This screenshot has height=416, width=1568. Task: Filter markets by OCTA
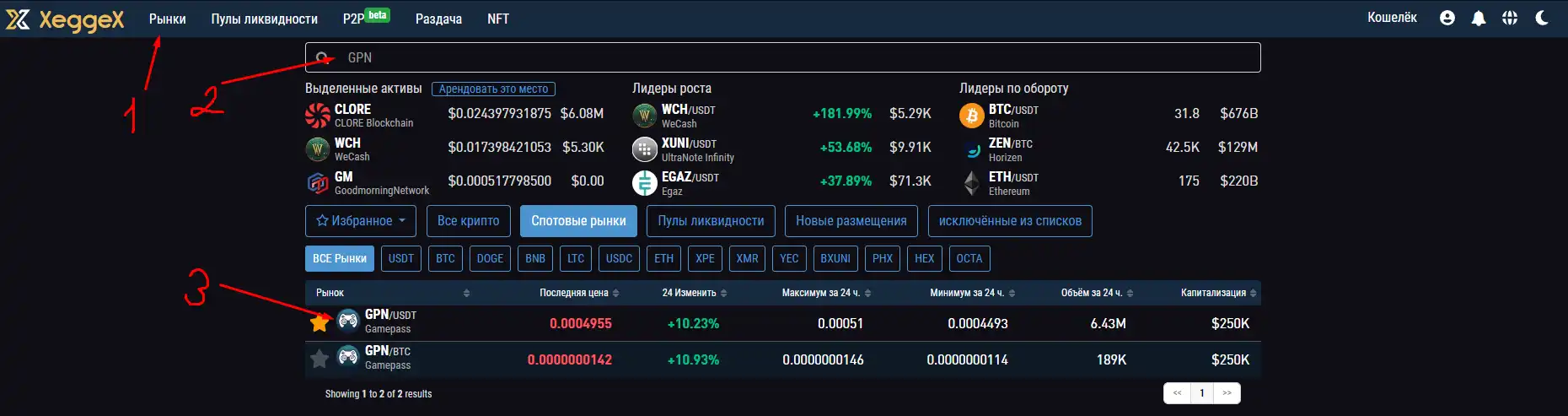pos(969,258)
